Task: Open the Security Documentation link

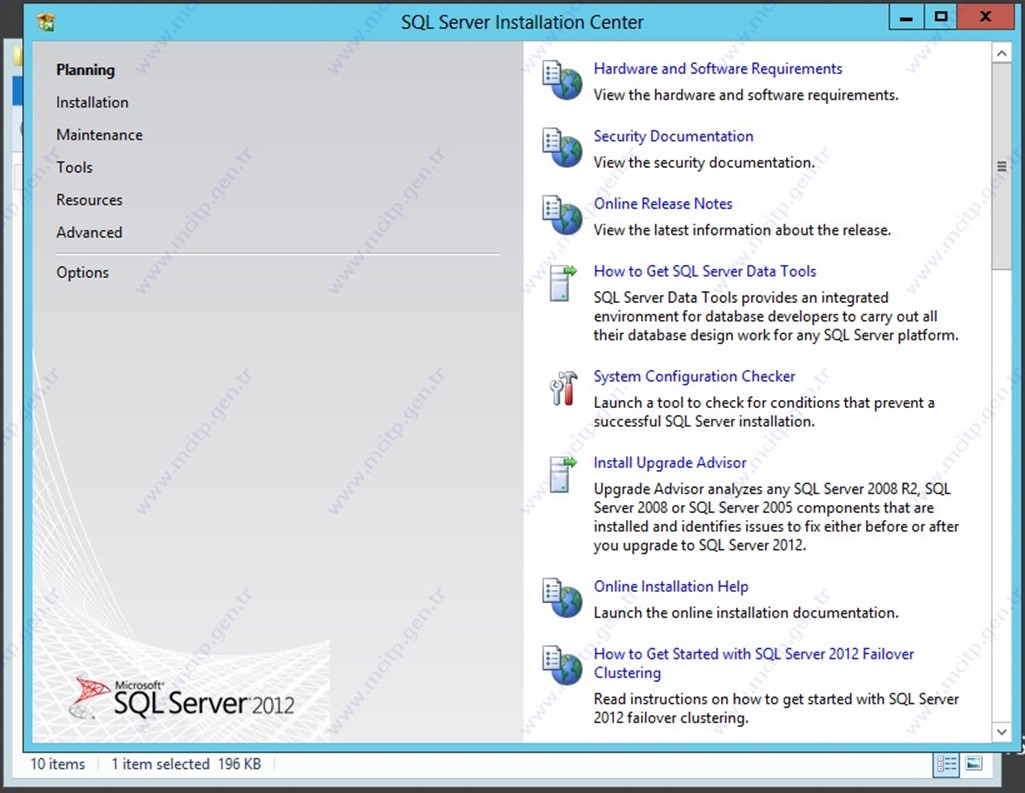Action: [673, 136]
